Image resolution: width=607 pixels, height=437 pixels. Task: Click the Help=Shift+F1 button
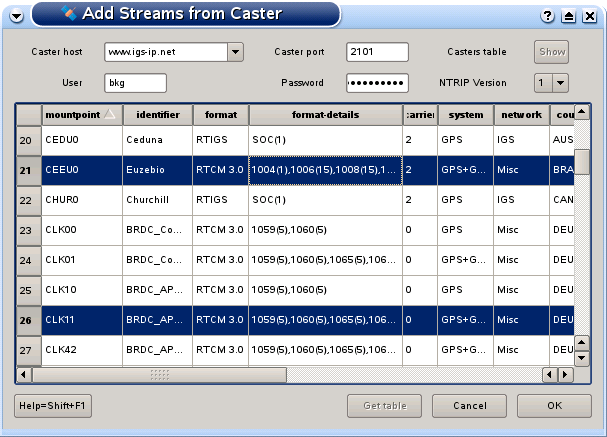point(48,406)
